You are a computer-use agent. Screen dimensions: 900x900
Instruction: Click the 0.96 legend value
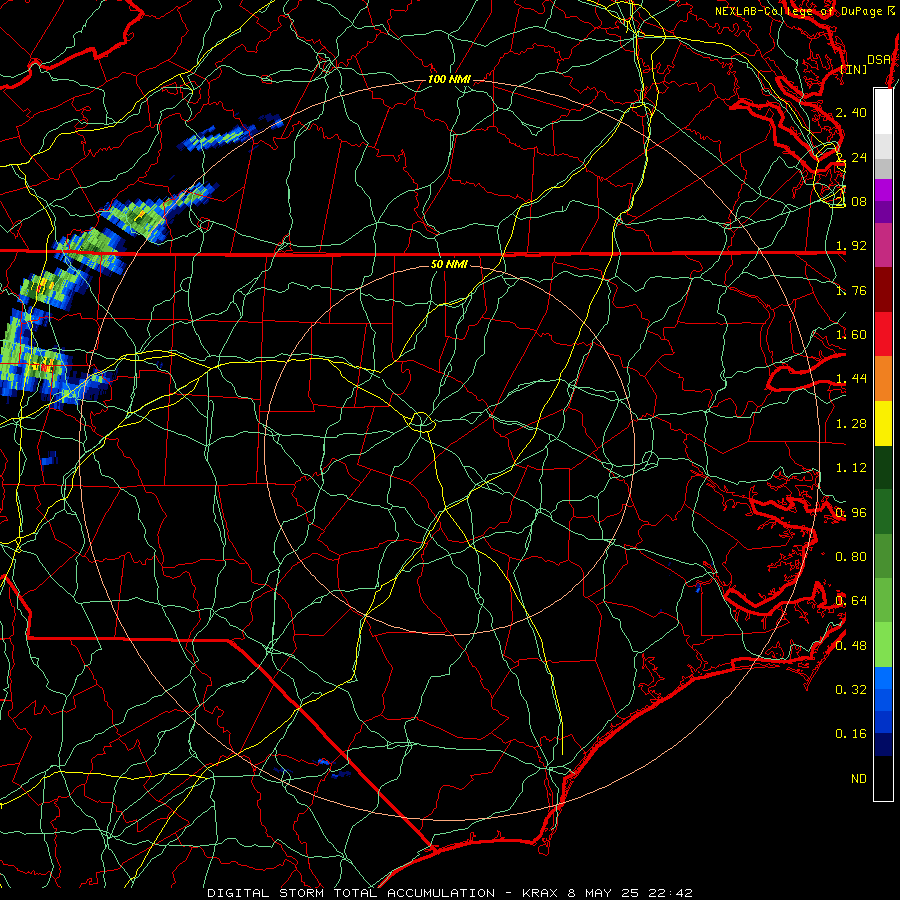tap(851, 513)
